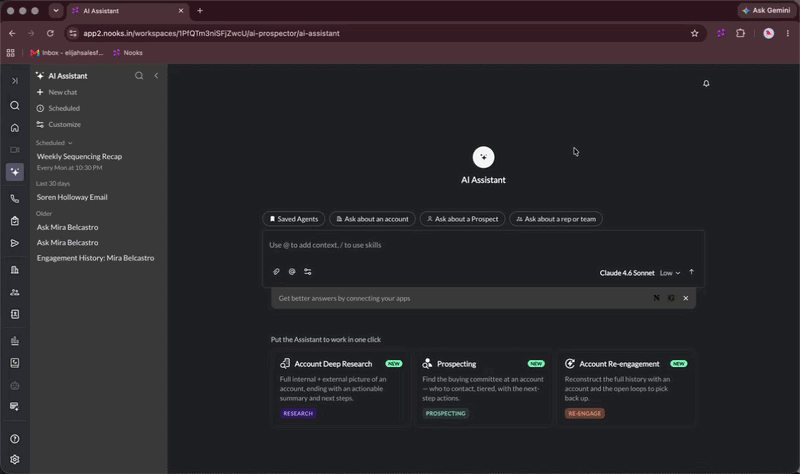Open the Low effort dropdown

tap(670, 273)
